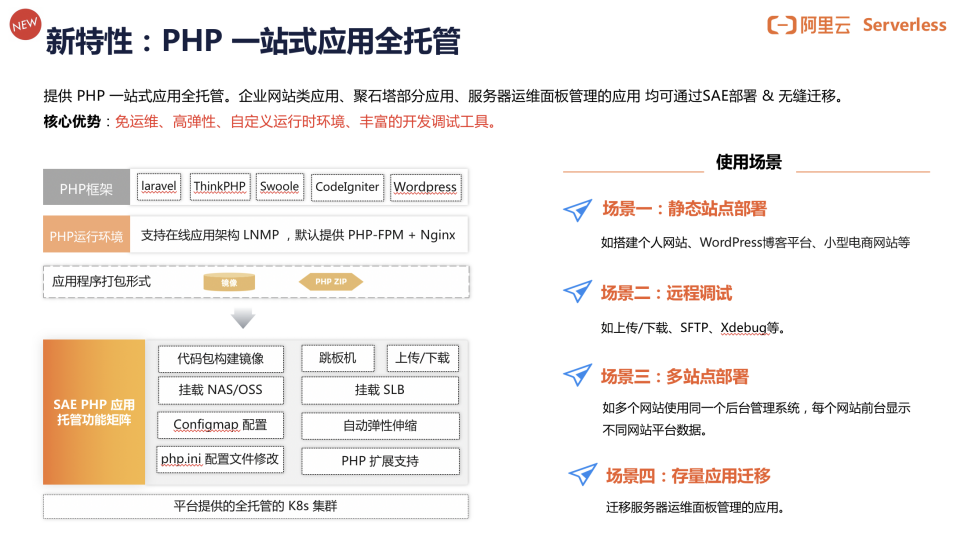Click the 应用程序打包形式 label
The height and width of the screenshot is (533, 968).
[101, 282]
